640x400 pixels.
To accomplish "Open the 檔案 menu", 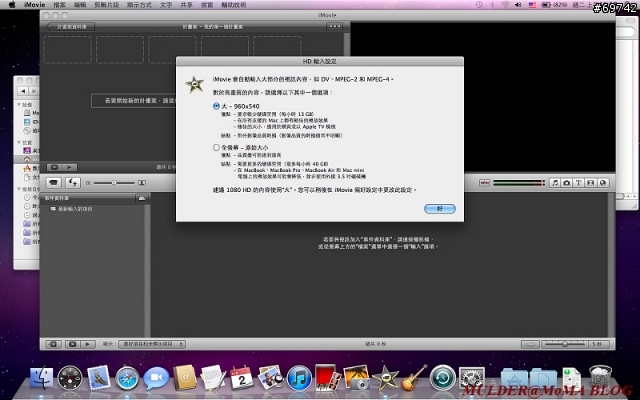I will coord(60,5).
